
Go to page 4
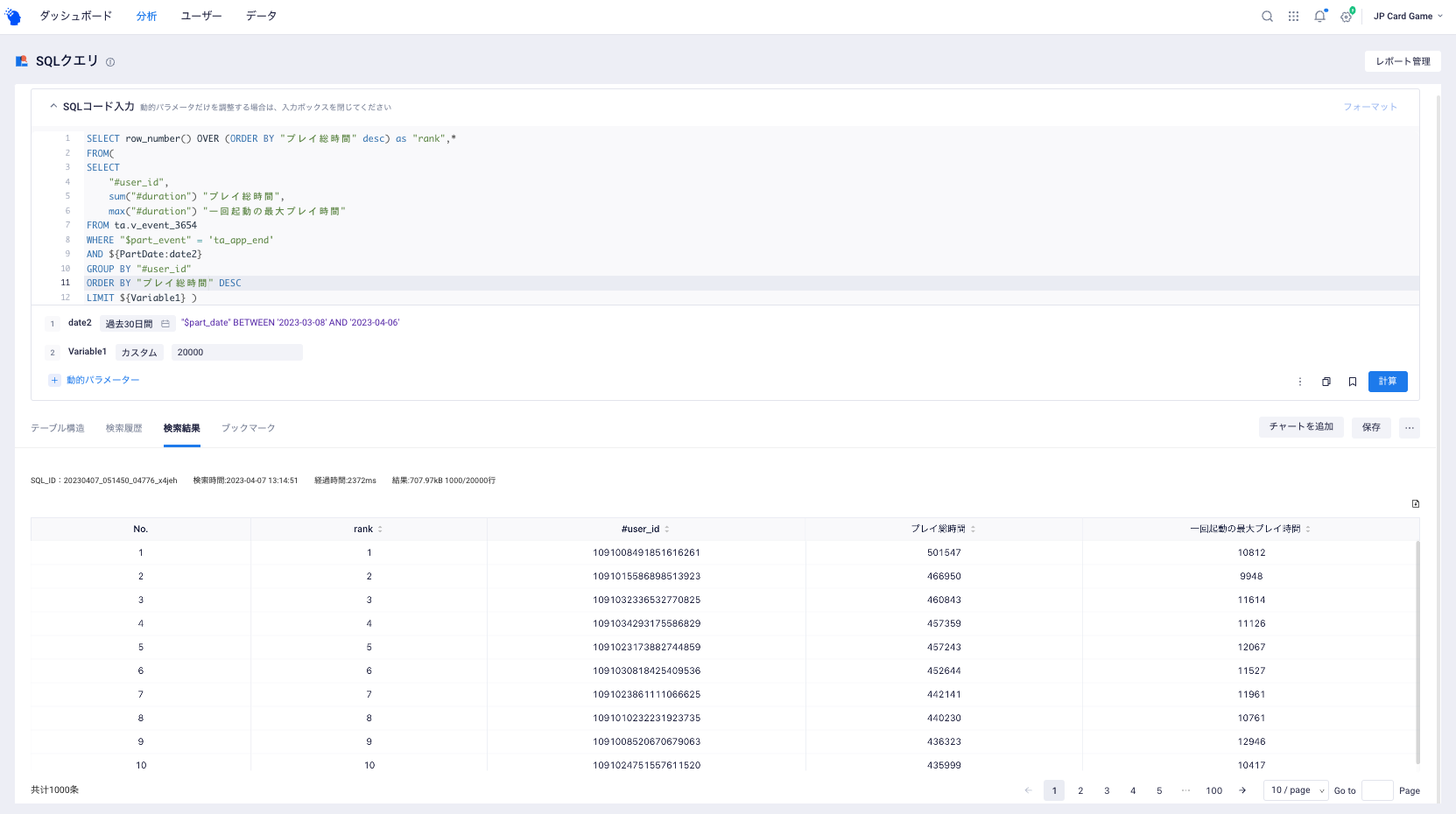(1133, 790)
